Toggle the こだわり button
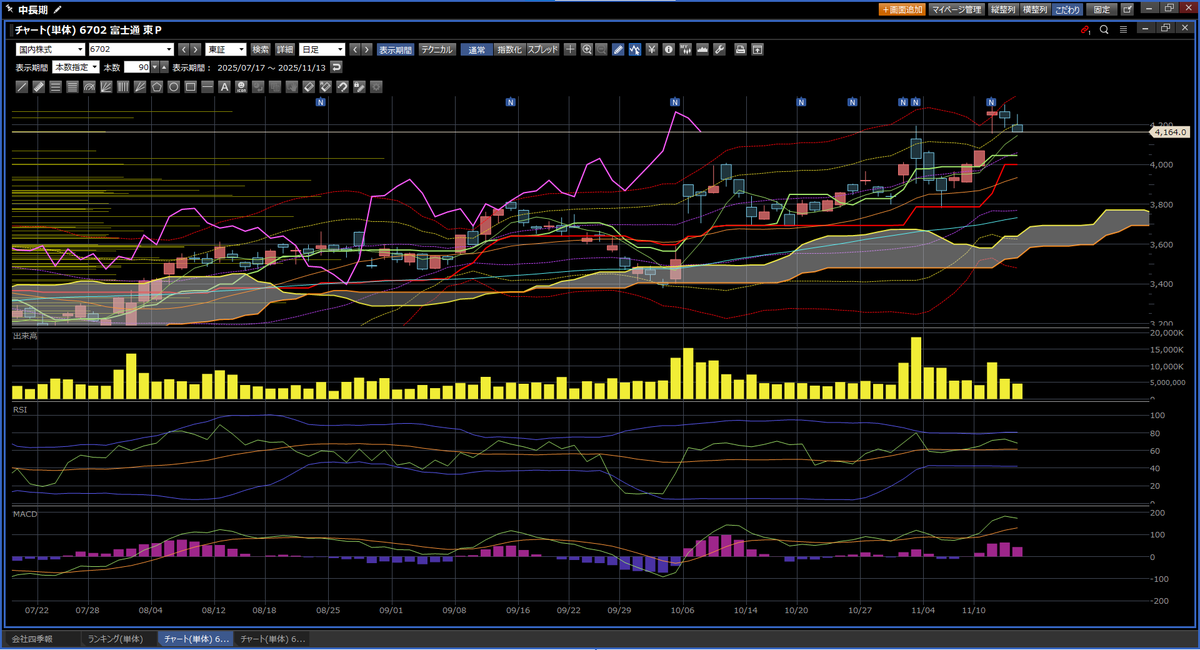This screenshot has width=1200, height=650. (1067, 9)
